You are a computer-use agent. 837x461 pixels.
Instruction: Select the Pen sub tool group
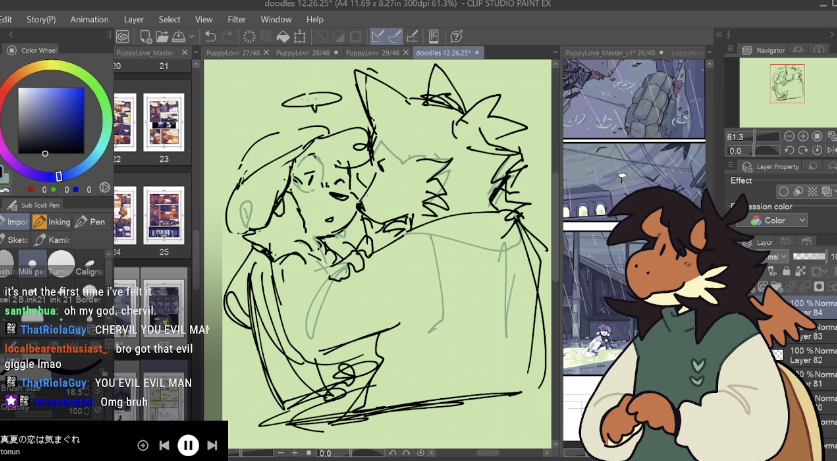pyautogui.click(x=90, y=221)
